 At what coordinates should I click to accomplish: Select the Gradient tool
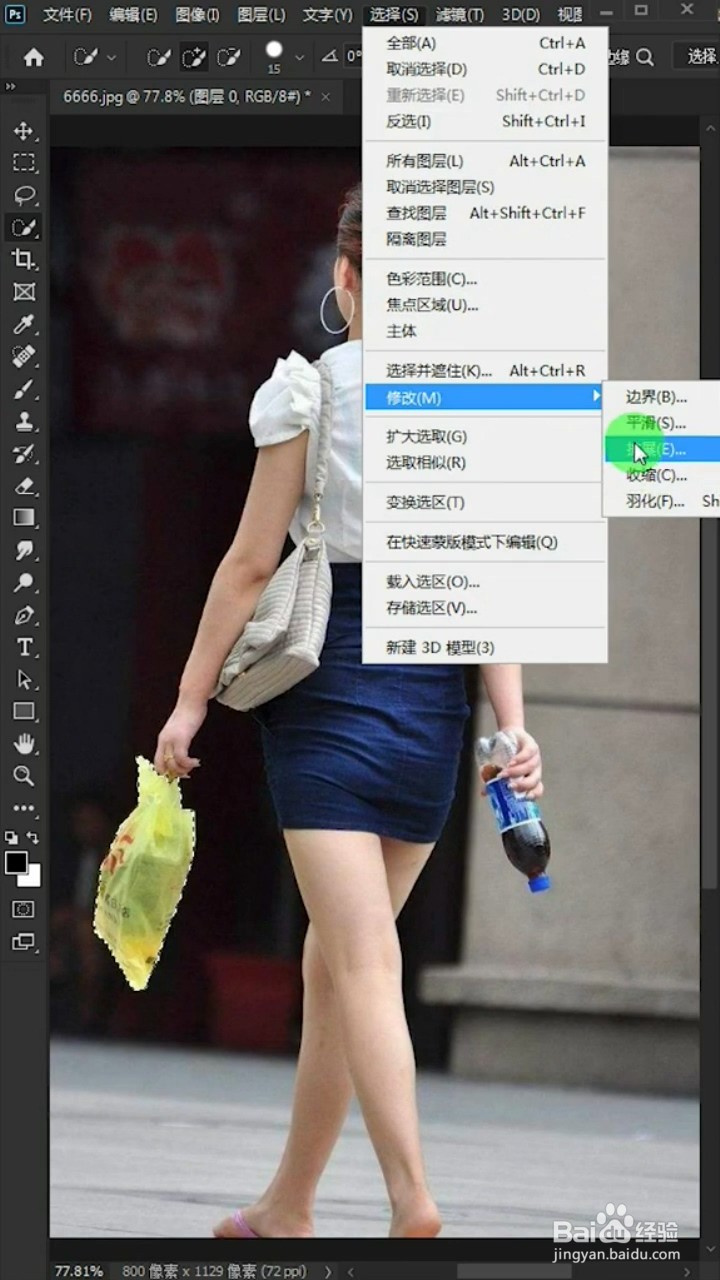pyautogui.click(x=24, y=518)
